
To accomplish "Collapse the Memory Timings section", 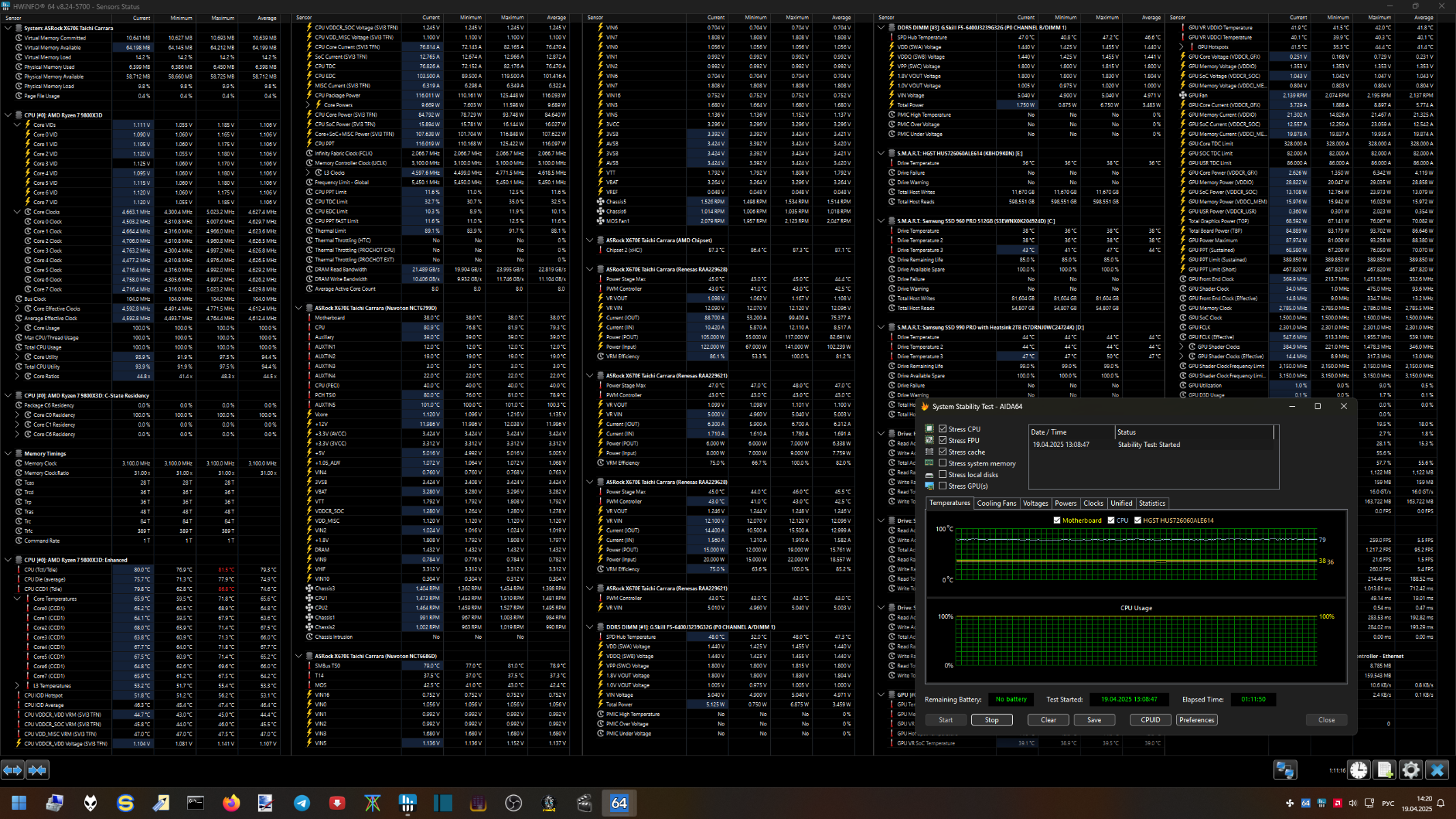I will 8,453.
